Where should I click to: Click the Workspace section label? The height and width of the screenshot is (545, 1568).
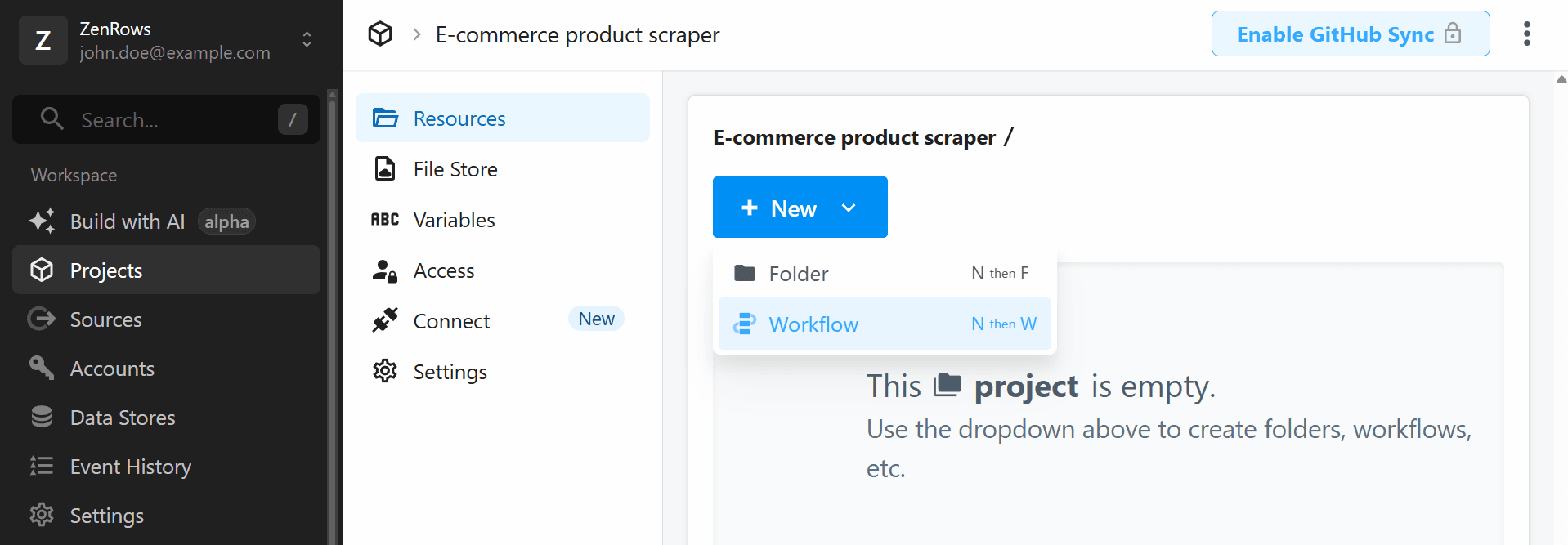click(x=74, y=175)
